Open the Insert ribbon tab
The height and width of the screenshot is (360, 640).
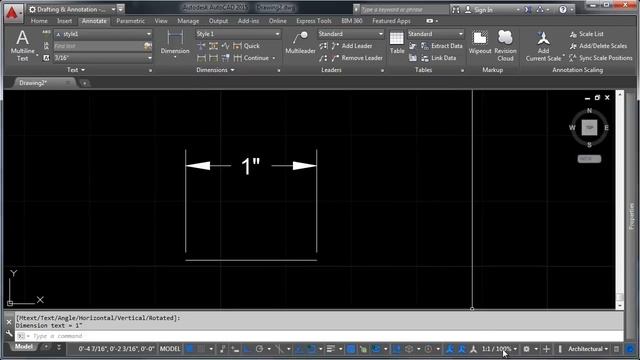[64, 21]
